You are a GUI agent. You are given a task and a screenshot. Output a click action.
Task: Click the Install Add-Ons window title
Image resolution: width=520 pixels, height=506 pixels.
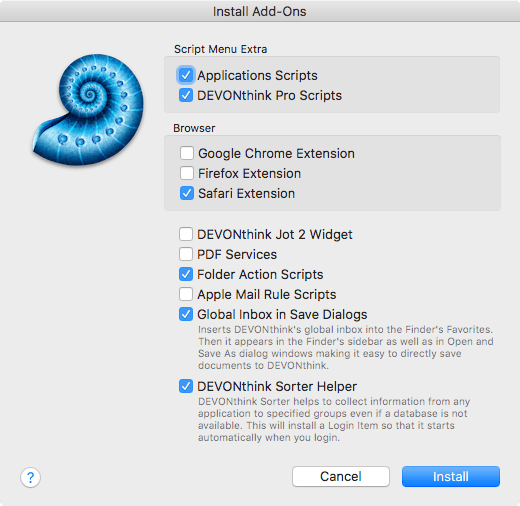pos(260,12)
